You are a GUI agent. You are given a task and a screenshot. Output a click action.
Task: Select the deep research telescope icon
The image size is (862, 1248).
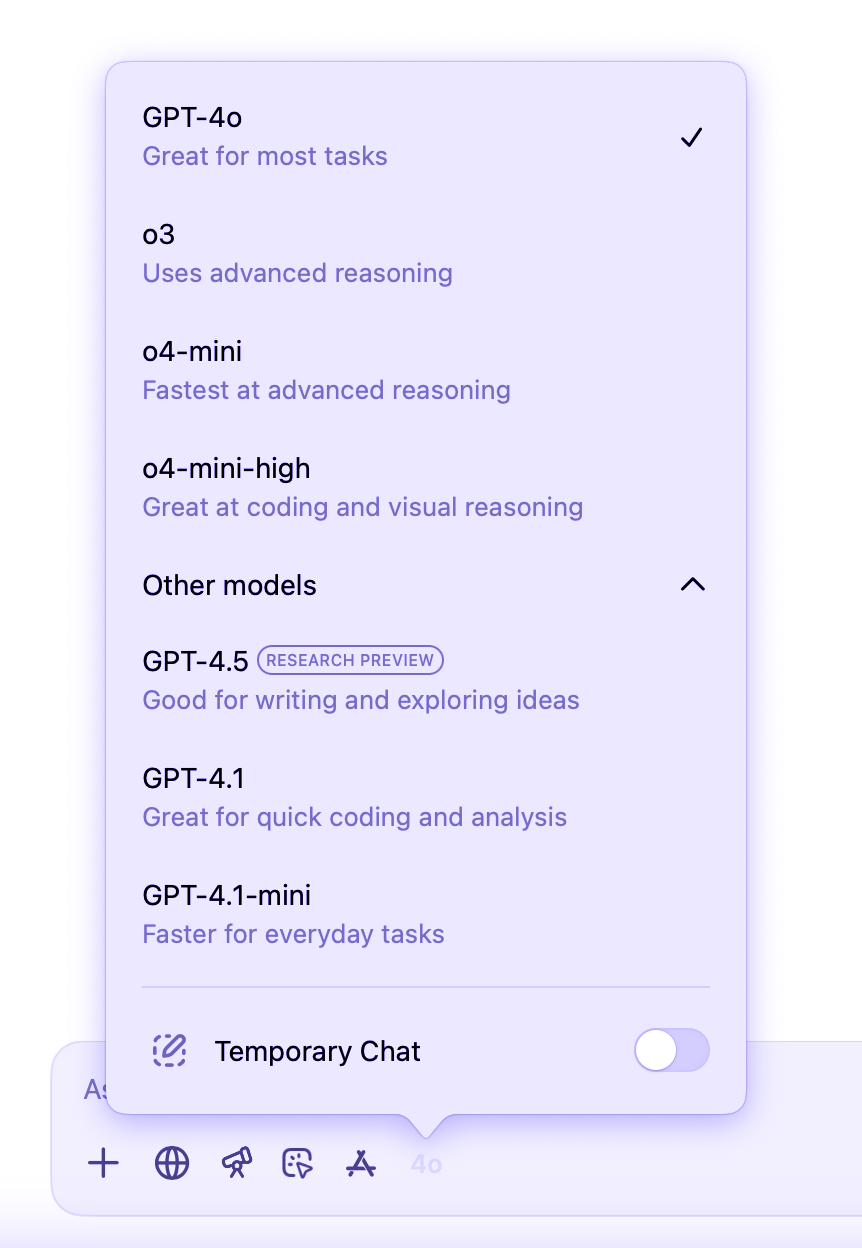pyautogui.click(x=236, y=1163)
